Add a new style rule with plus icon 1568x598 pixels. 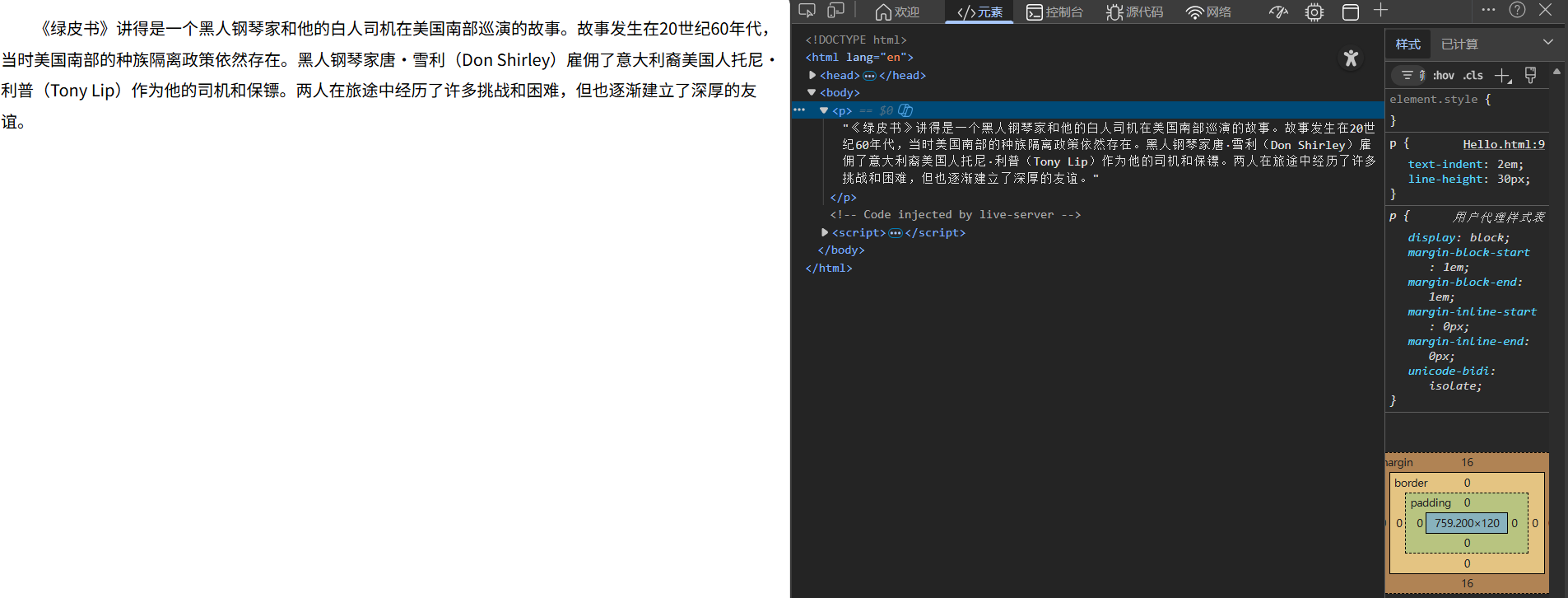coord(1503,76)
